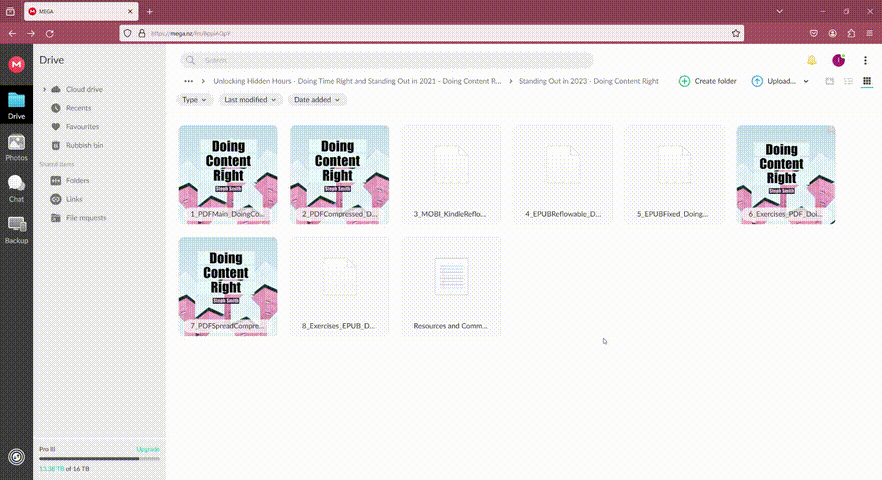The height and width of the screenshot is (480, 882).
Task: Expand the Upload dropdown arrow
Action: [x=806, y=81]
